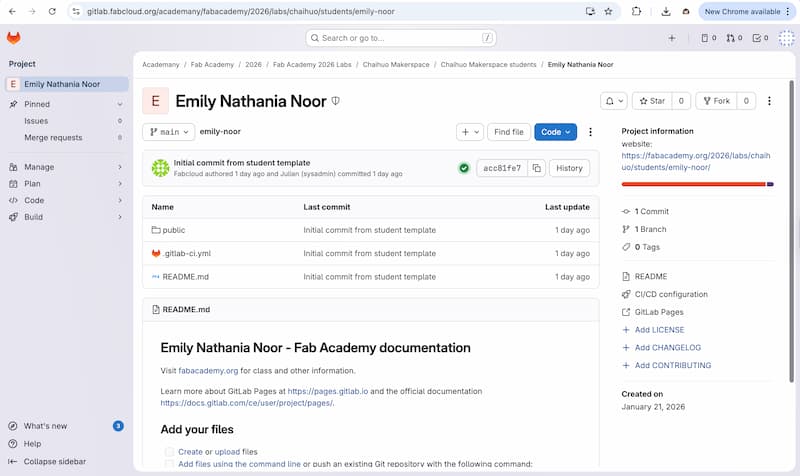This screenshot has height=476, width=800.
Task: Click the shield visibility icon beside project title
Action: click(x=335, y=101)
